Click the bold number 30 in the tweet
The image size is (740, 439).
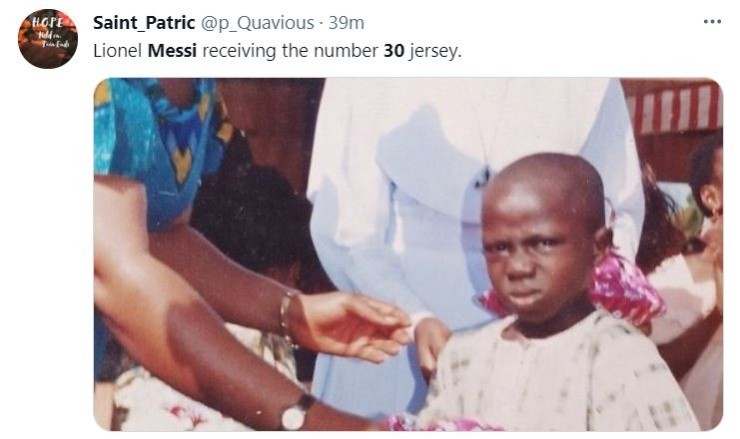click(x=394, y=51)
